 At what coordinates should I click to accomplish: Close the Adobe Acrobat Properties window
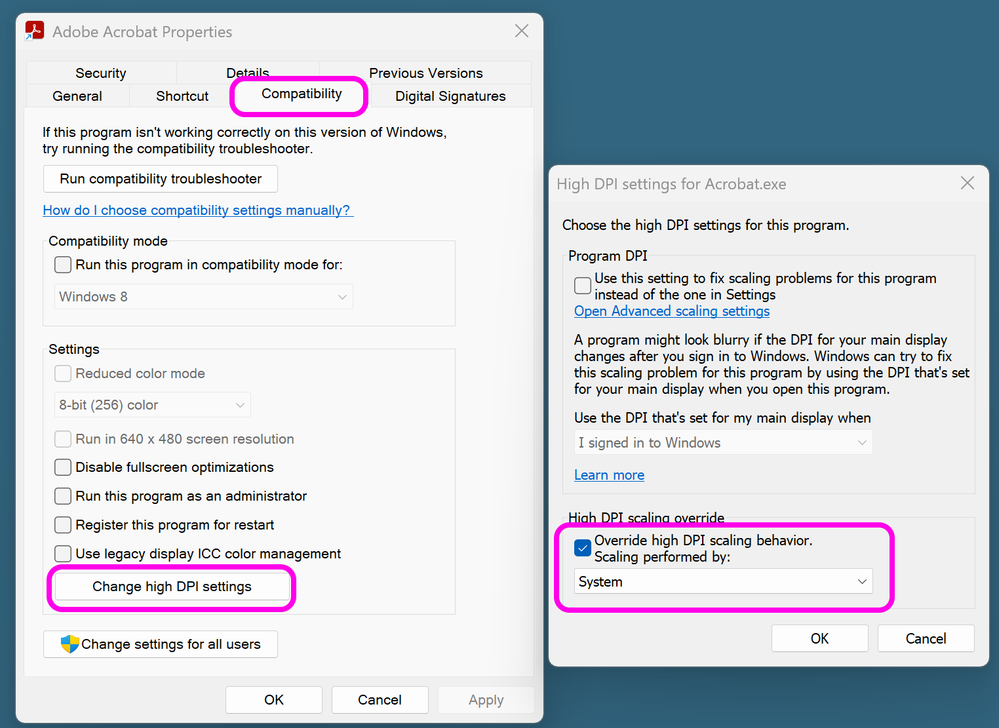(x=522, y=31)
